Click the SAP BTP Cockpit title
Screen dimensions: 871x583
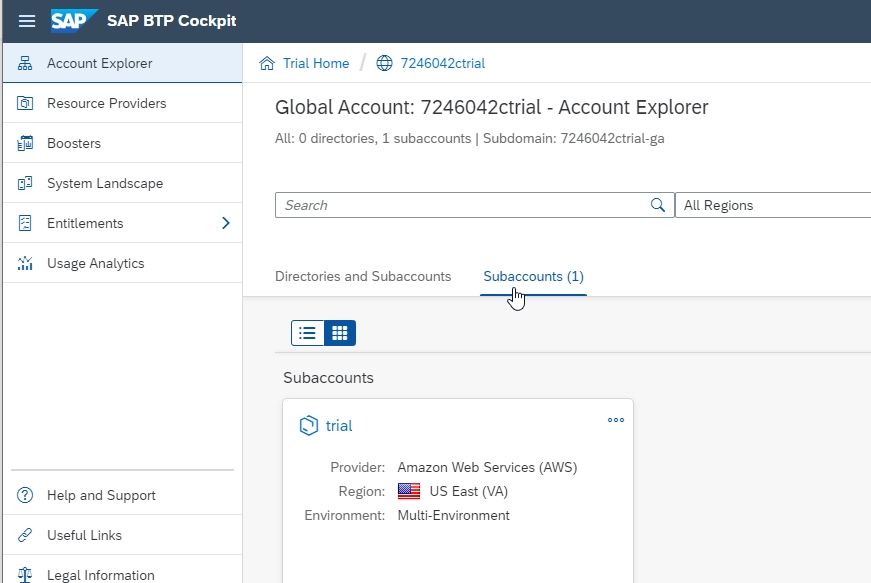[172, 21]
